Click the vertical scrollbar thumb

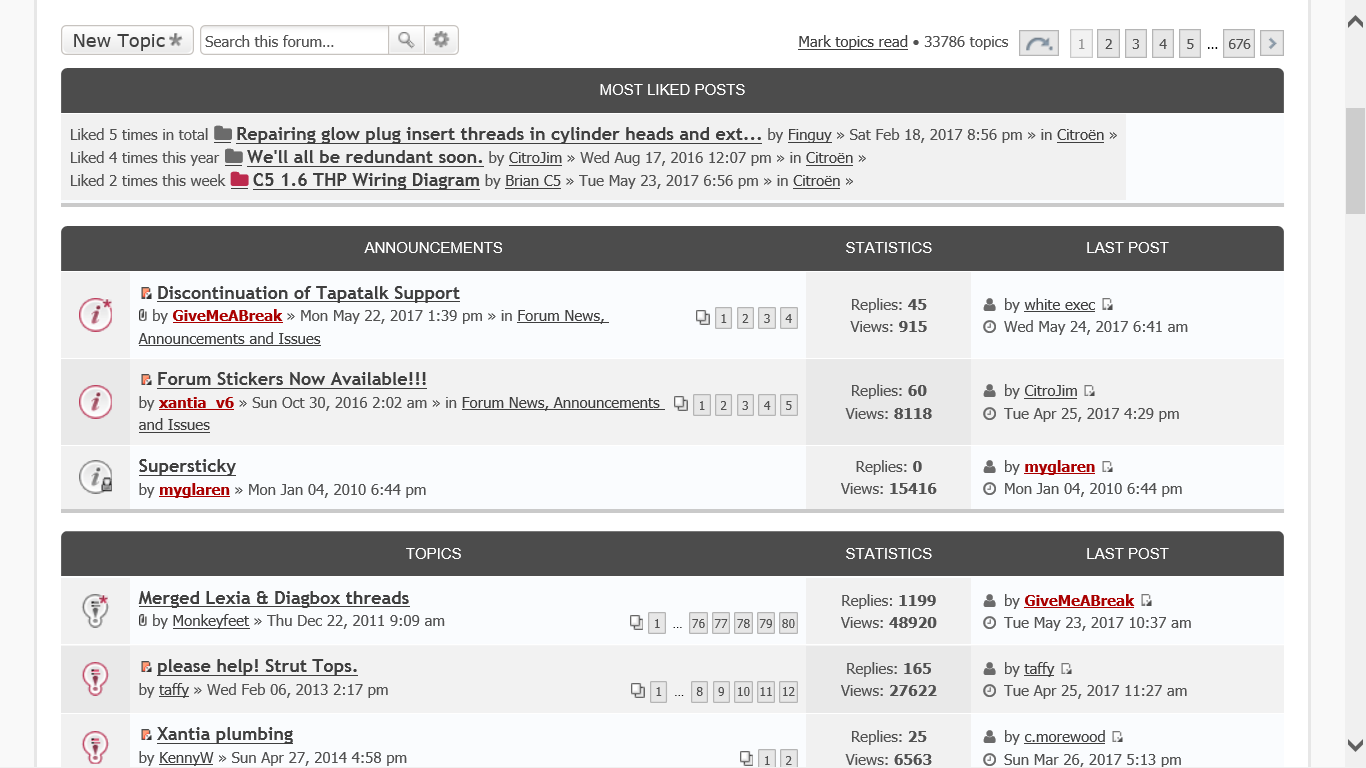(x=1355, y=161)
